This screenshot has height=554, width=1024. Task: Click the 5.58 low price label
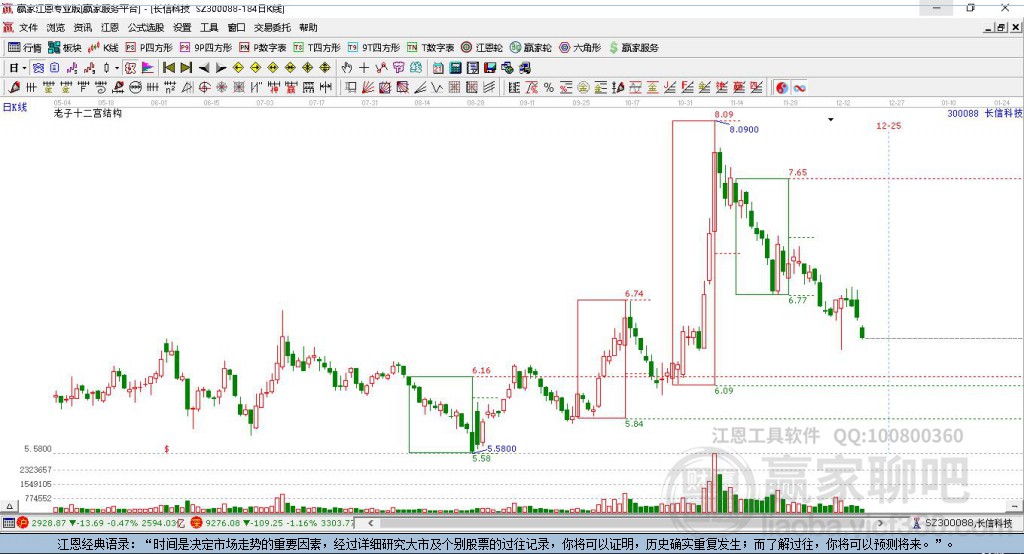coord(481,459)
